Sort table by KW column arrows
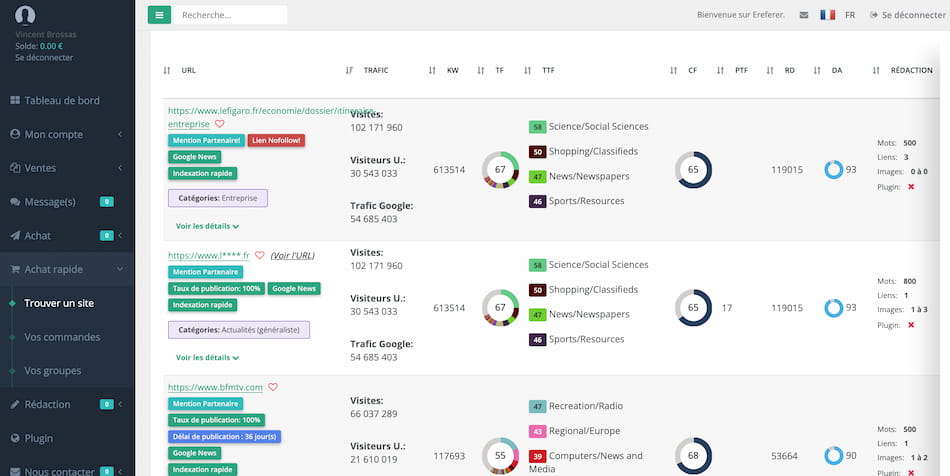The width and height of the screenshot is (950, 476). (x=432, y=70)
